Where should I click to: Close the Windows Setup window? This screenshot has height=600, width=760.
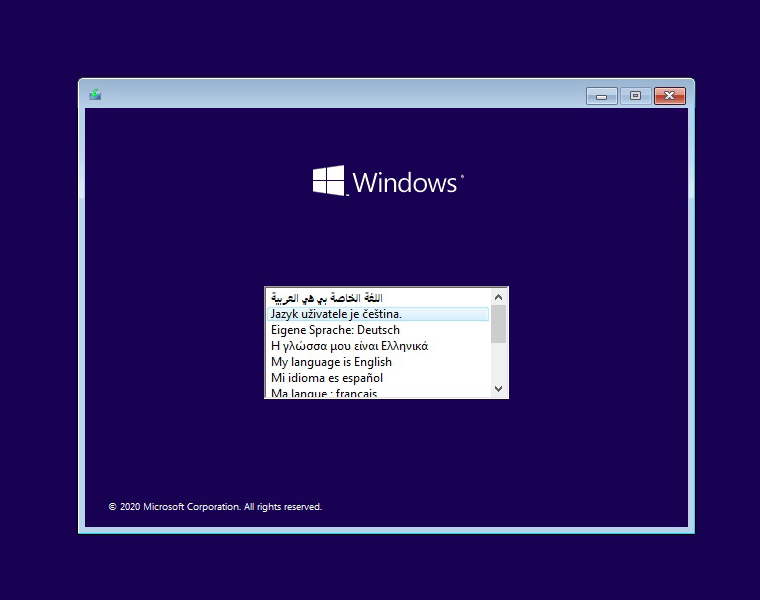(x=669, y=96)
